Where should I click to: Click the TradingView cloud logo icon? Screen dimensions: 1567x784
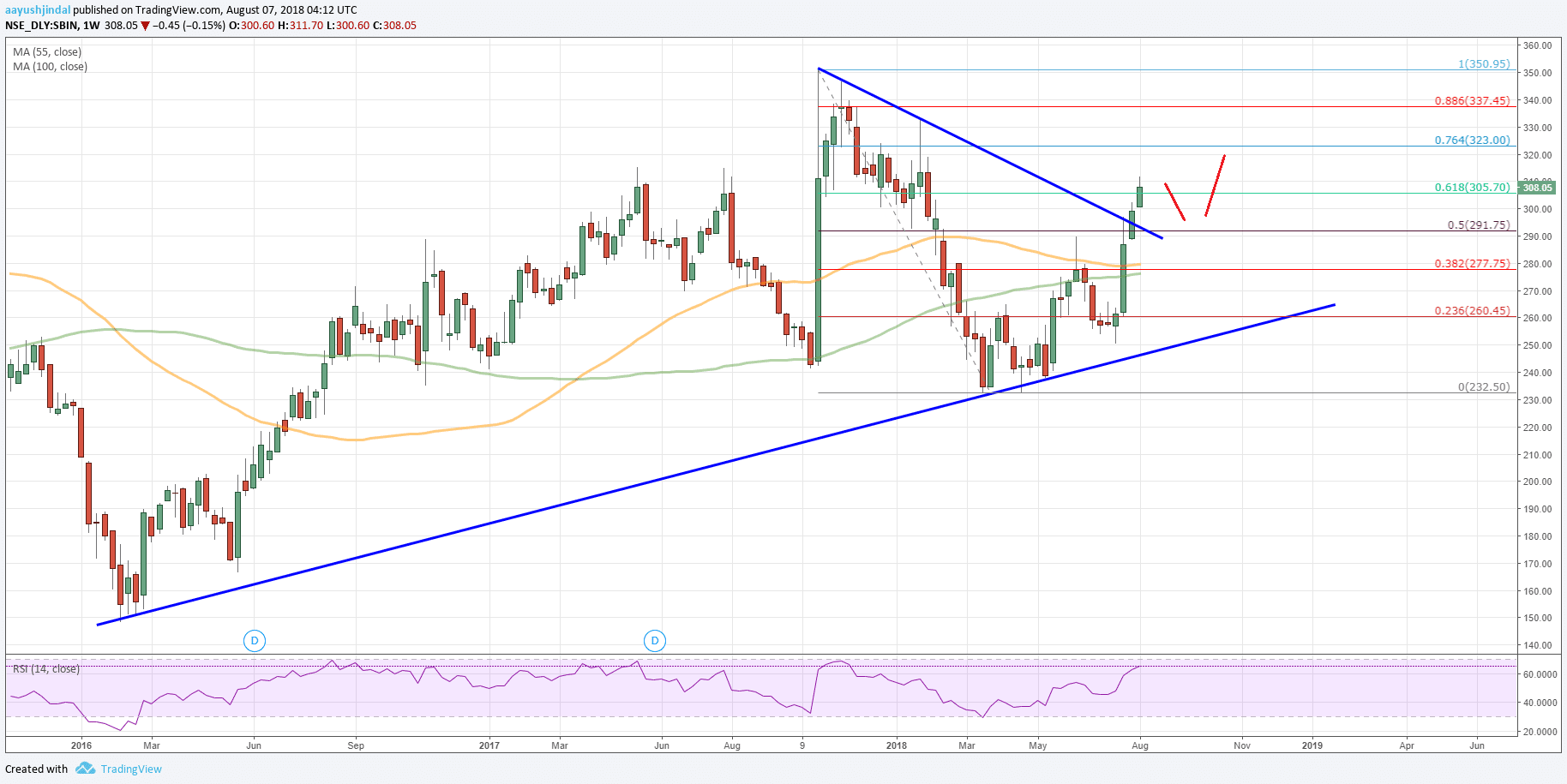click(85, 769)
